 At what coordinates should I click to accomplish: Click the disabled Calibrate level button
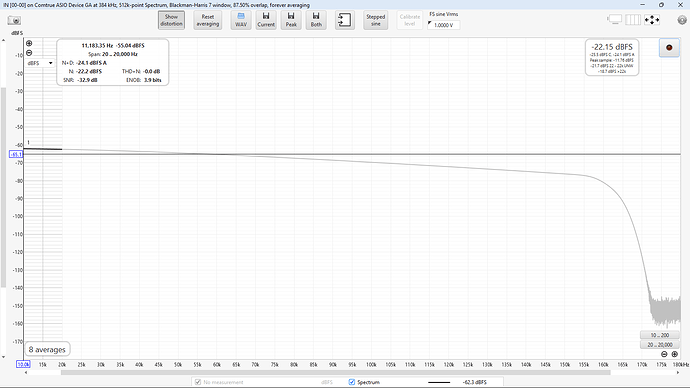(x=410, y=20)
